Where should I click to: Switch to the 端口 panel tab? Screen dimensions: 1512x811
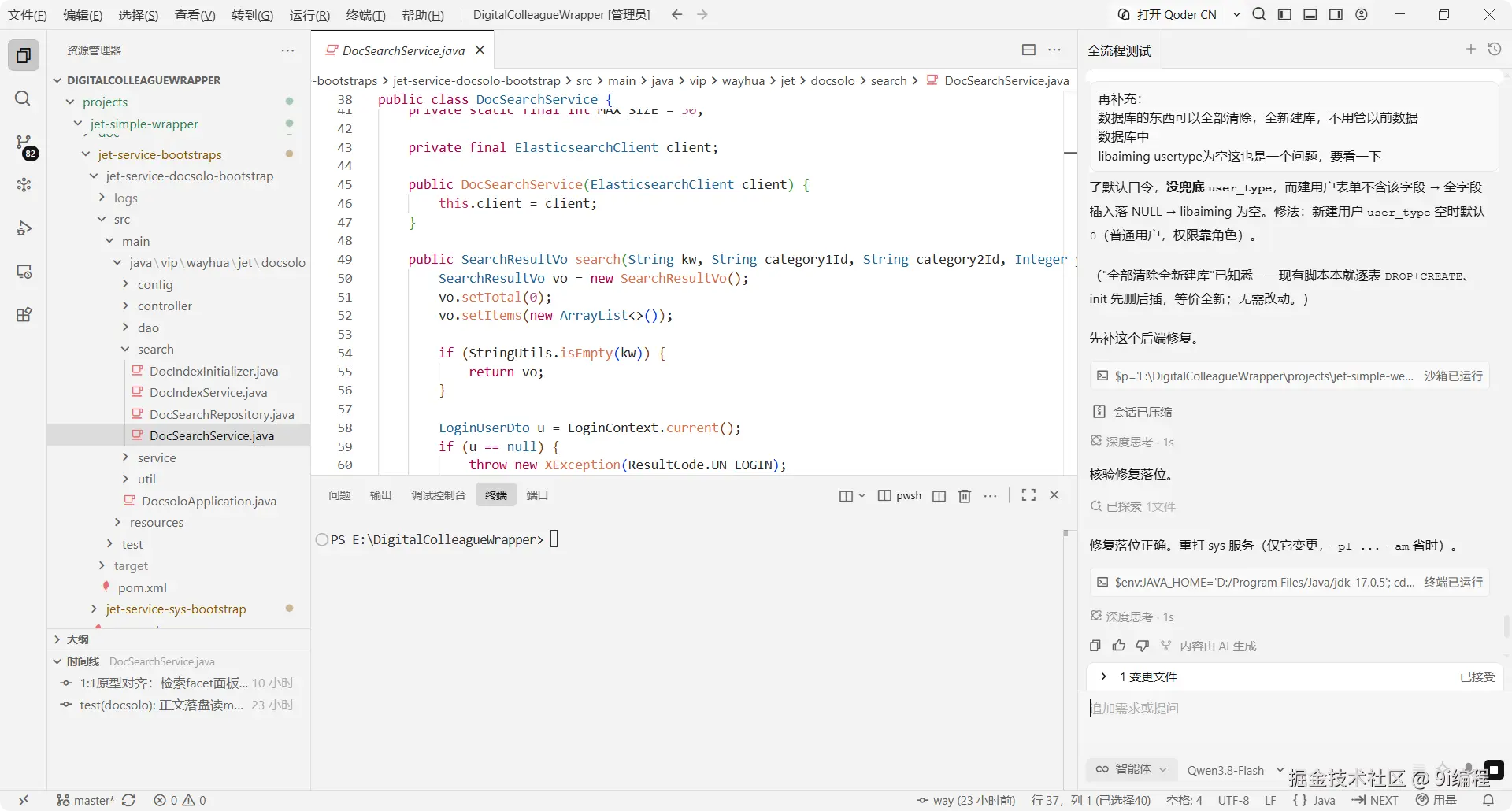tap(537, 495)
